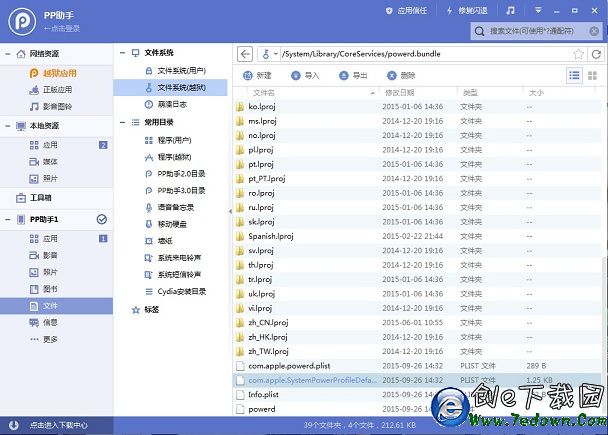Click the lightning repair option in title bar
The width and height of the screenshot is (608, 435).
pos(467,11)
